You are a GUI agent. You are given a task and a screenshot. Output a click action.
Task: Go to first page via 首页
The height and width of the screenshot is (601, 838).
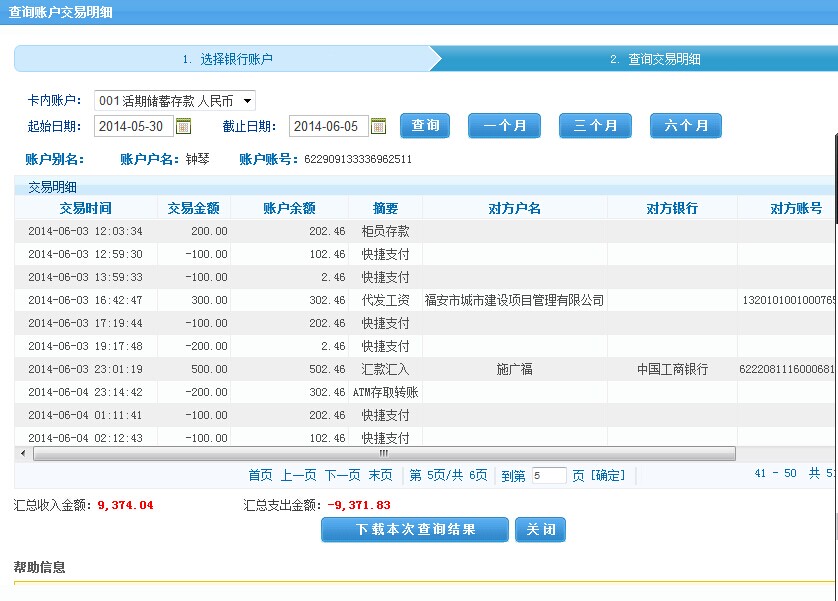[260, 475]
